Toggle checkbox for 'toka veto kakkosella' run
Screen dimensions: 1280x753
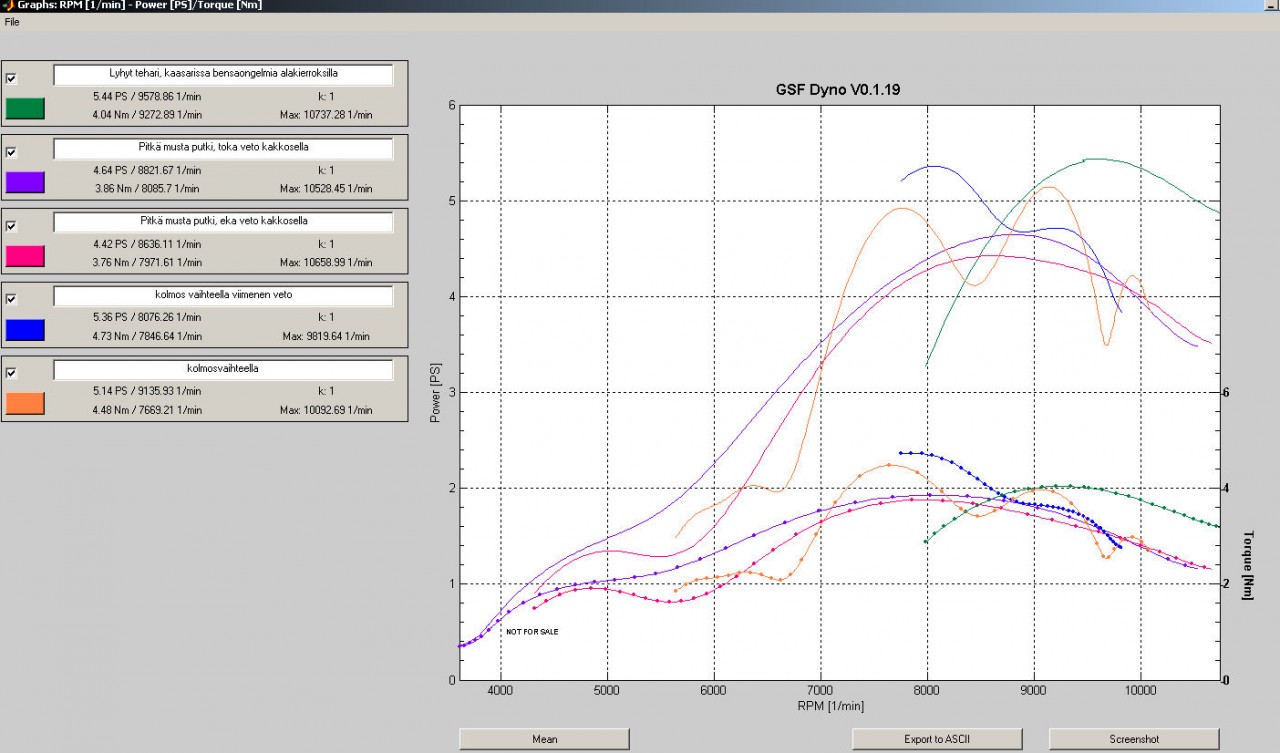click(11, 152)
